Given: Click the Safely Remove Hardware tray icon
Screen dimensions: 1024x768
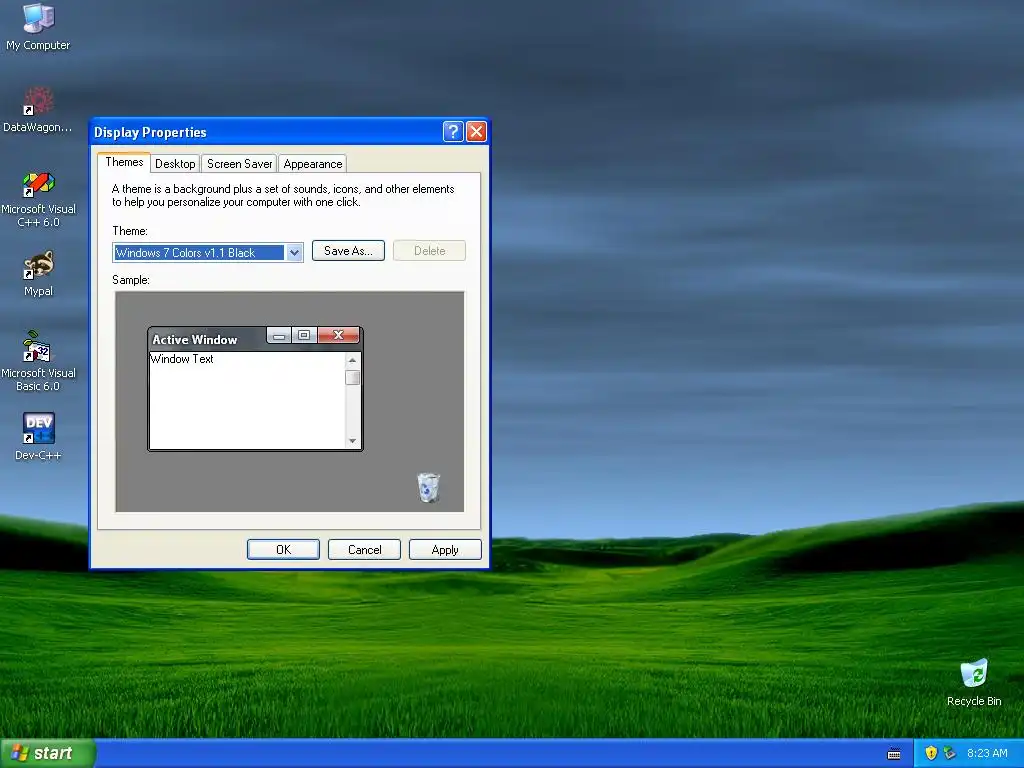Looking at the screenshot, I should click(x=949, y=753).
